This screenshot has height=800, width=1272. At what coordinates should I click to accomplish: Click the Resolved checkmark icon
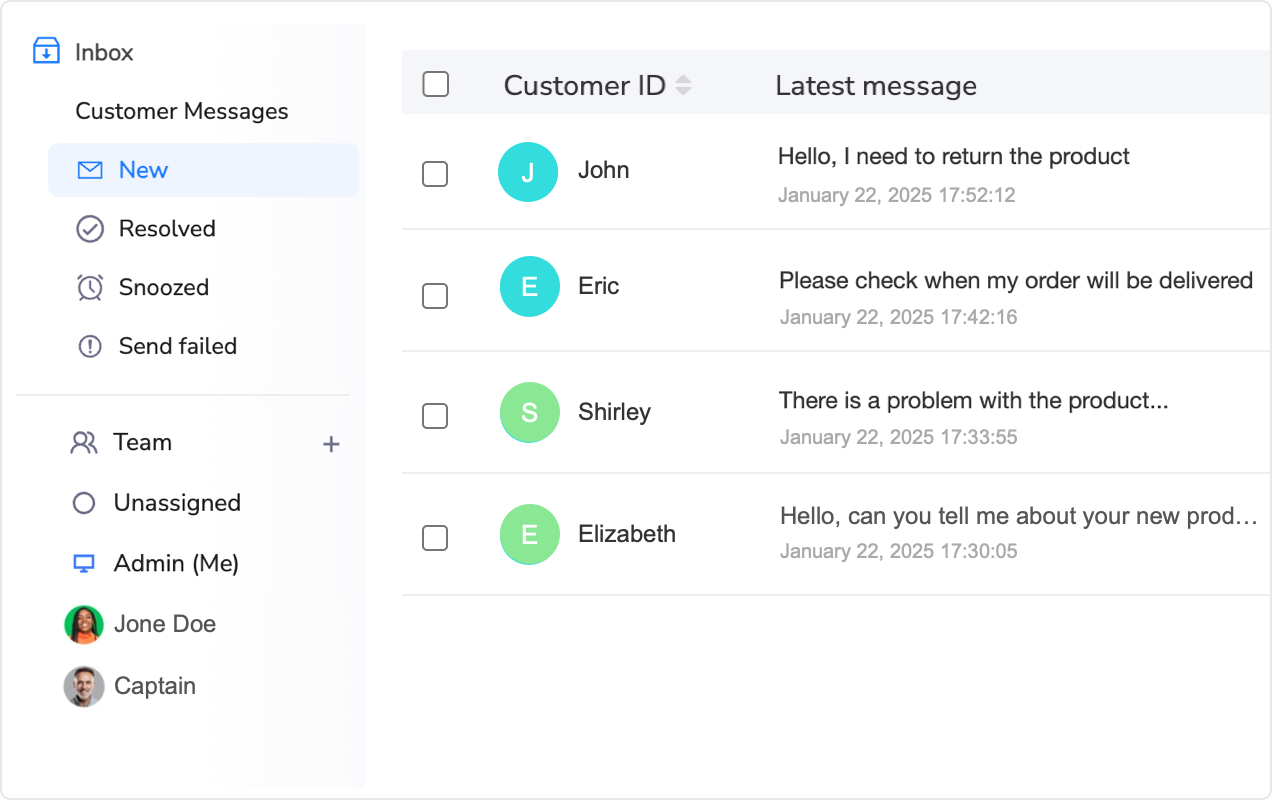pos(88,228)
